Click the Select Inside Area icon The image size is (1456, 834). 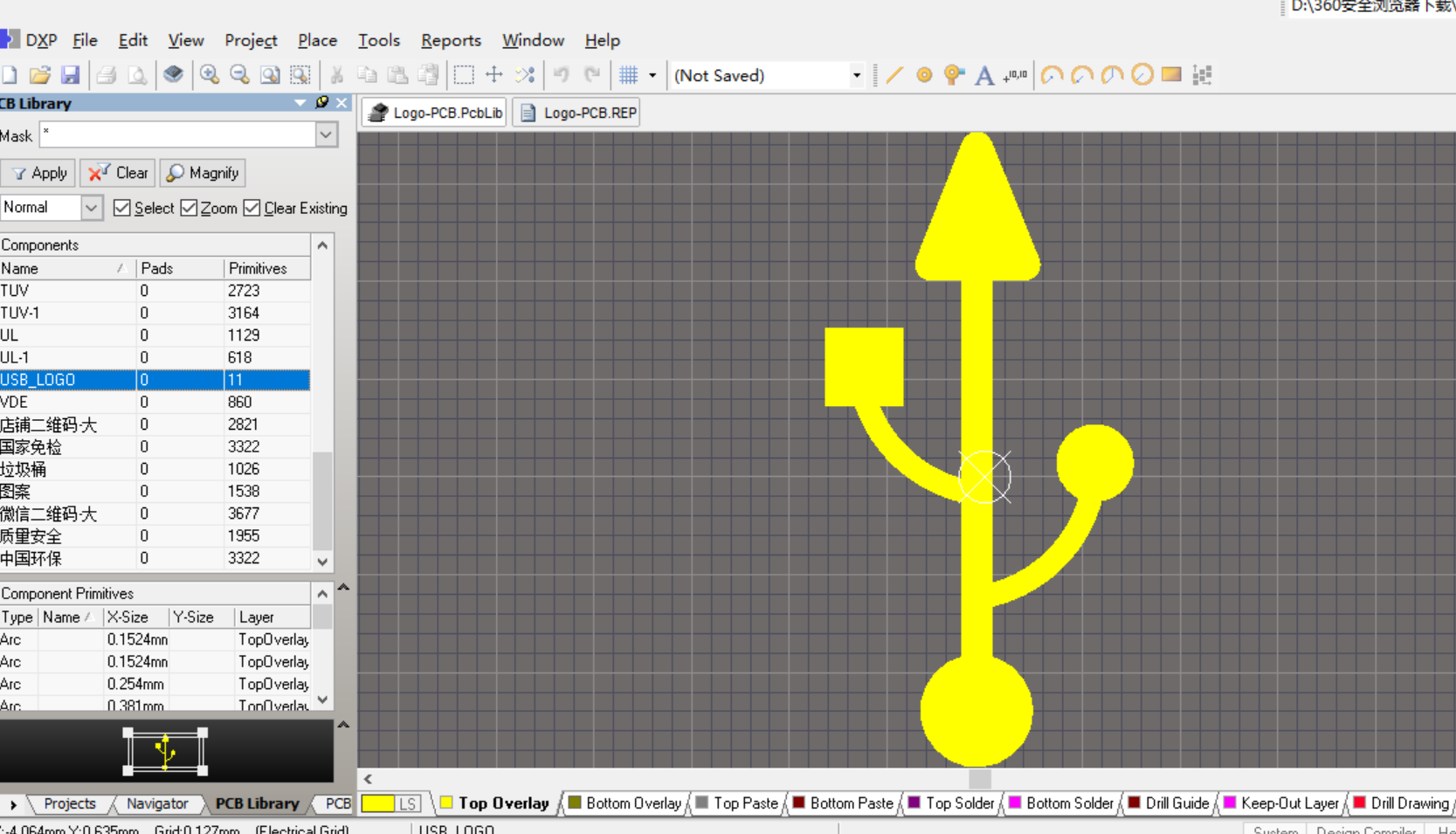464,75
